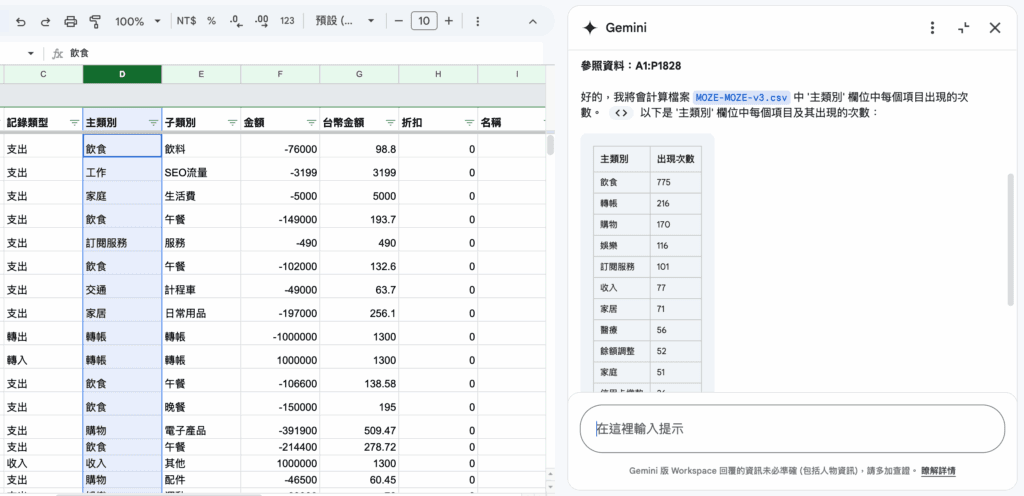
Task: Click the font size field showing 10
Action: [x=424, y=21]
